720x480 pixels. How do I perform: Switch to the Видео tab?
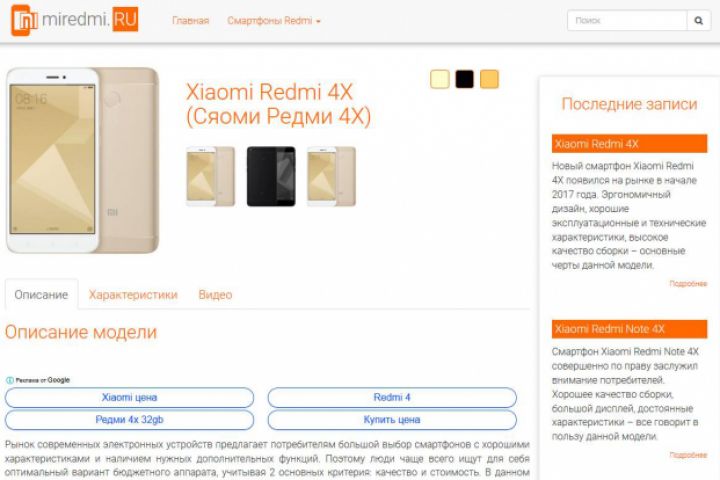pyautogui.click(x=215, y=294)
